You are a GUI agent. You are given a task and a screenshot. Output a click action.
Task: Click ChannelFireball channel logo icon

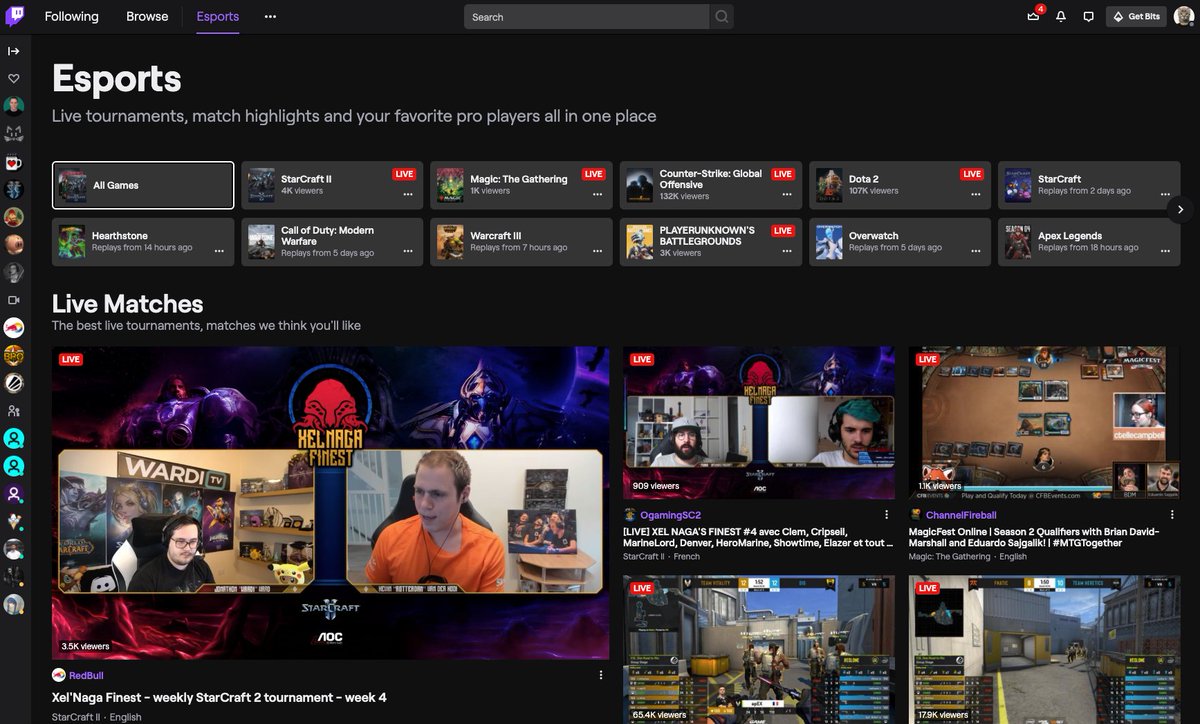(915, 515)
